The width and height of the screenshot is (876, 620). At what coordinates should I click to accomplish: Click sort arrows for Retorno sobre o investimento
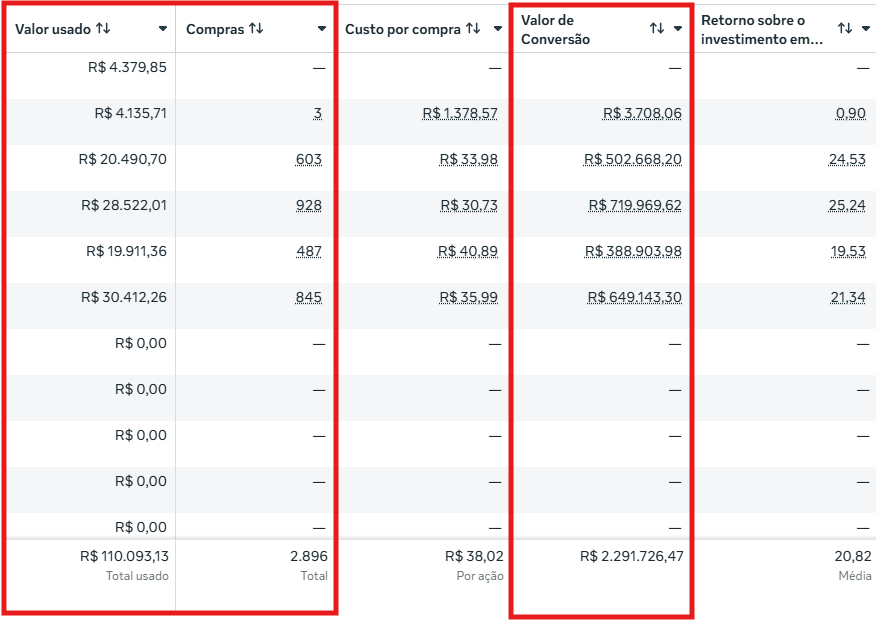tap(845, 29)
